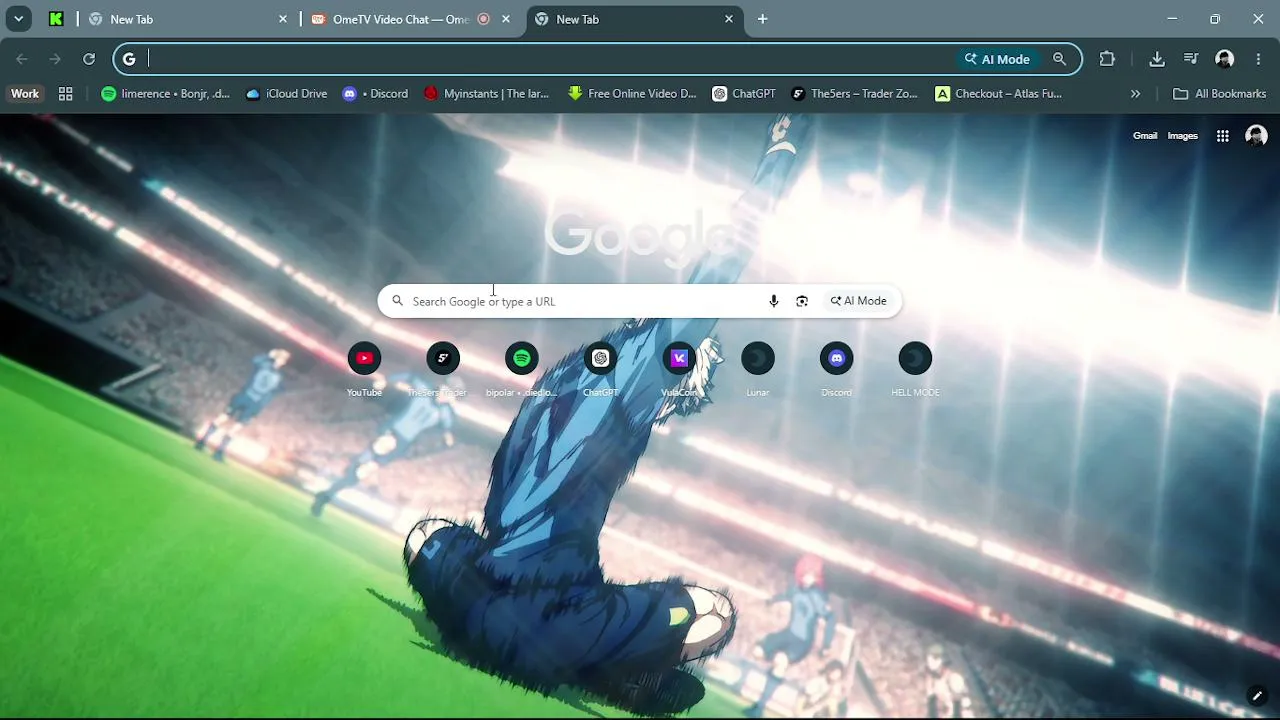This screenshot has height=720, width=1280.
Task: Go back to the previous page
Action: click(x=22, y=59)
